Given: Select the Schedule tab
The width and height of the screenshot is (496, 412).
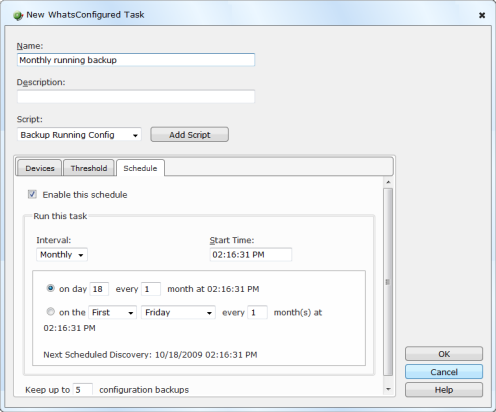Looking at the screenshot, I should (140, 168).
